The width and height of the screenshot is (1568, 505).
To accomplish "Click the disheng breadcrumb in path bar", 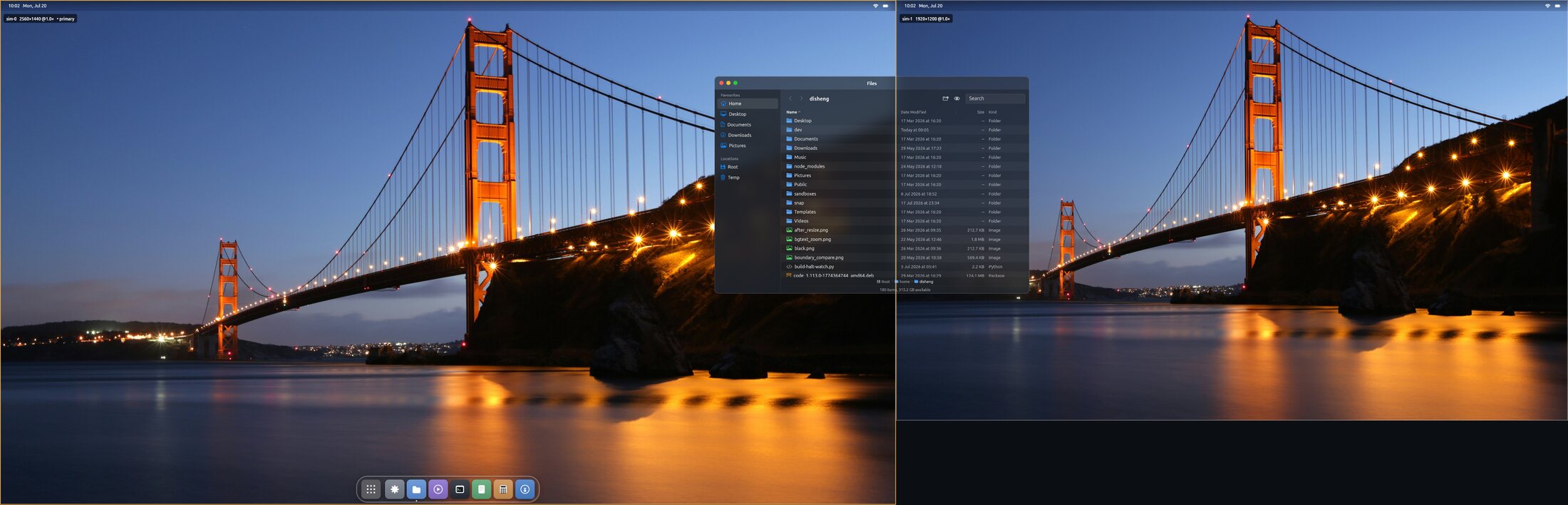I will [x=924, y=282].
